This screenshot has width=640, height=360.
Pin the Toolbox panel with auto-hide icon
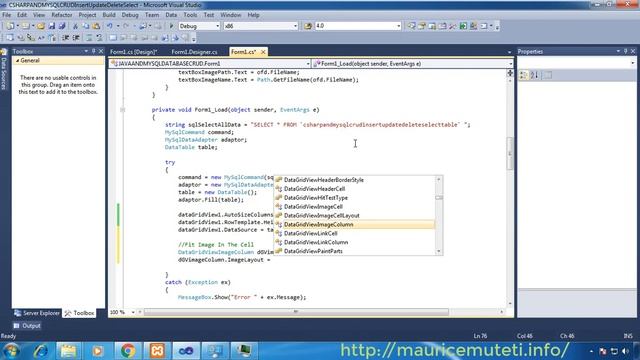(x=93, y=51)
